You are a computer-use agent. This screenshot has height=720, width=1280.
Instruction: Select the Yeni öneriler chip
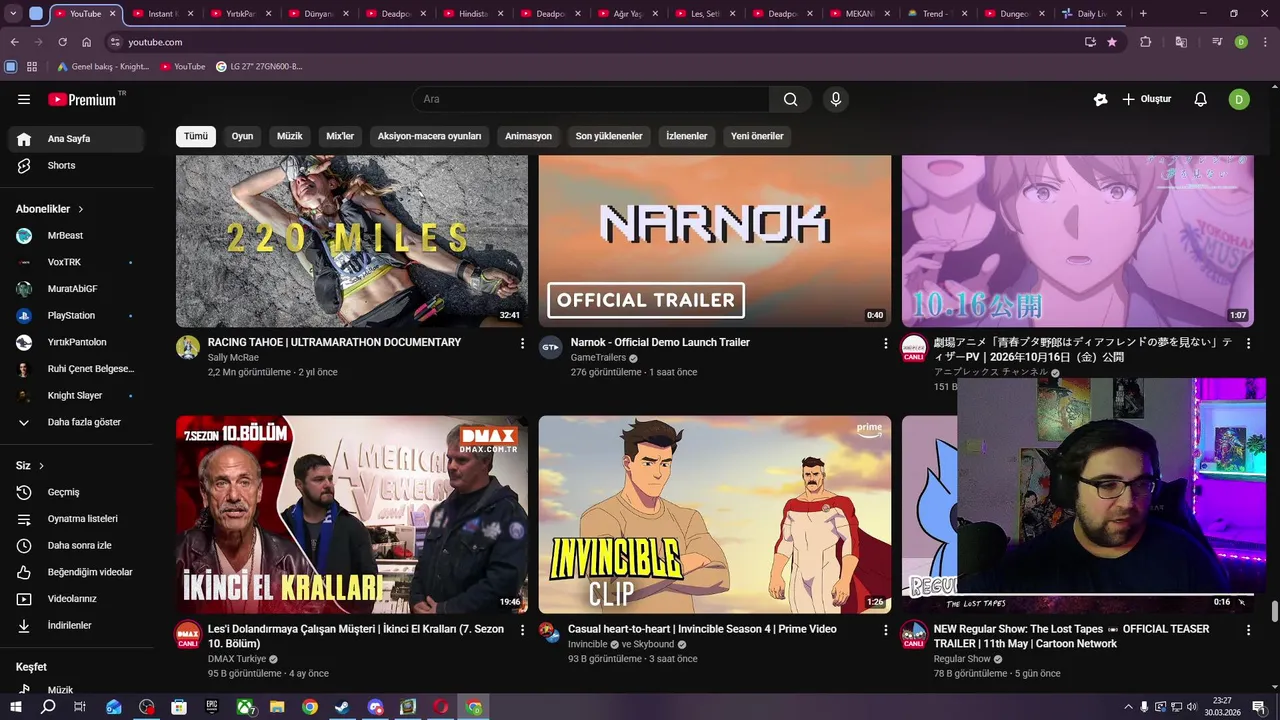757,136
